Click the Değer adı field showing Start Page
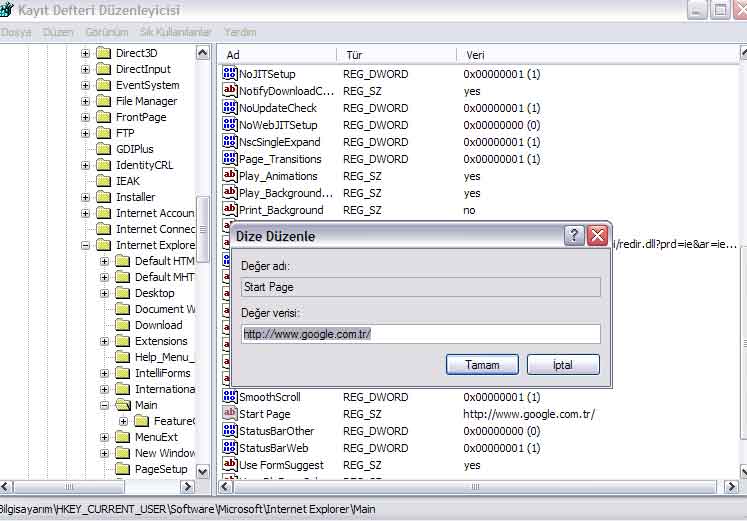Viewport: 747px width, 521px height. click(421, 287)
